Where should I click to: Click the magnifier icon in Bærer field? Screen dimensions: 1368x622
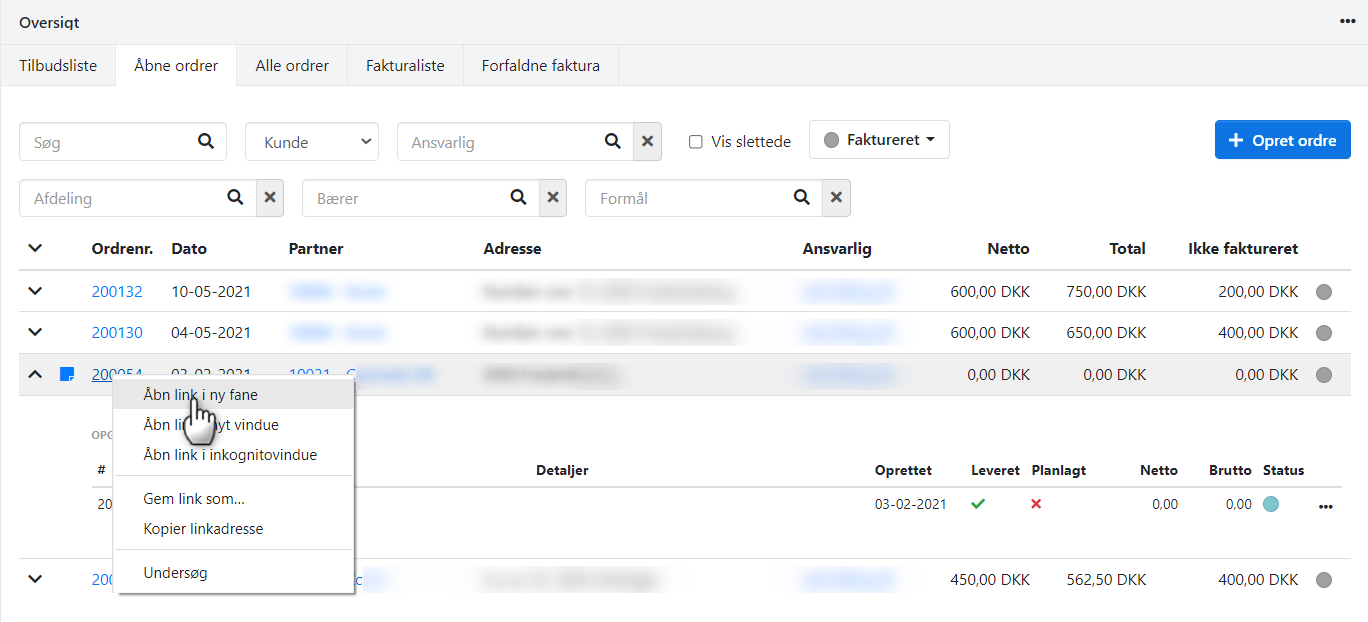518,198
